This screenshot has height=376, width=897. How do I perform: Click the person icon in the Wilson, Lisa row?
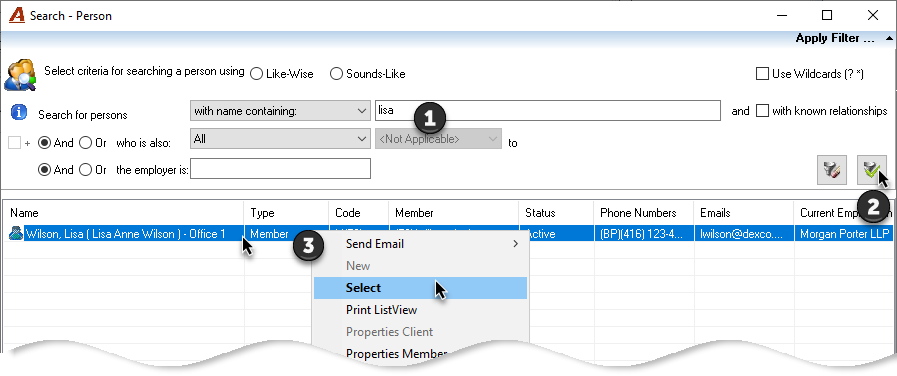(16, 233)
